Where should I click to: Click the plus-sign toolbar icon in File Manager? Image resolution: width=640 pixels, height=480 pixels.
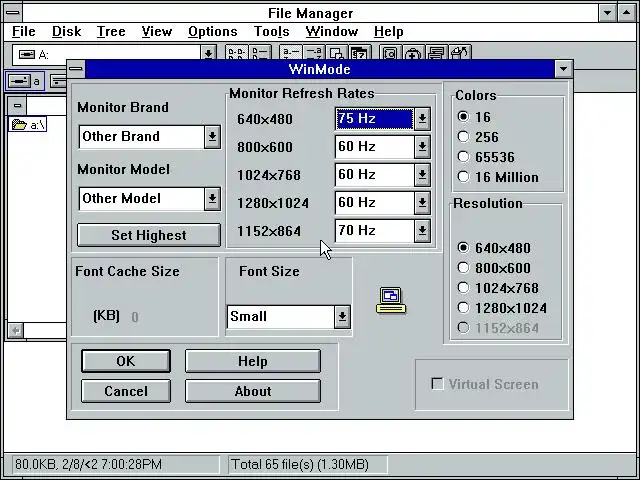[413, 52]
